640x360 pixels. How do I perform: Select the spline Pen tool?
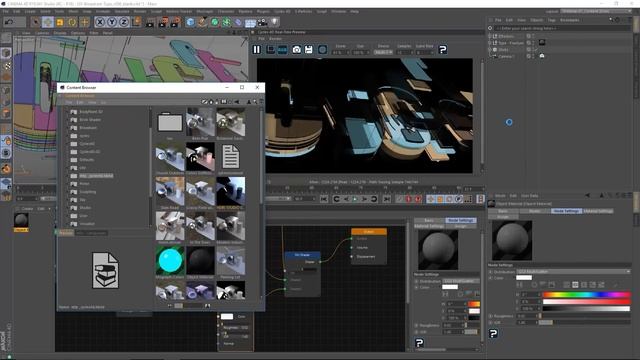(x=202, y=22)
